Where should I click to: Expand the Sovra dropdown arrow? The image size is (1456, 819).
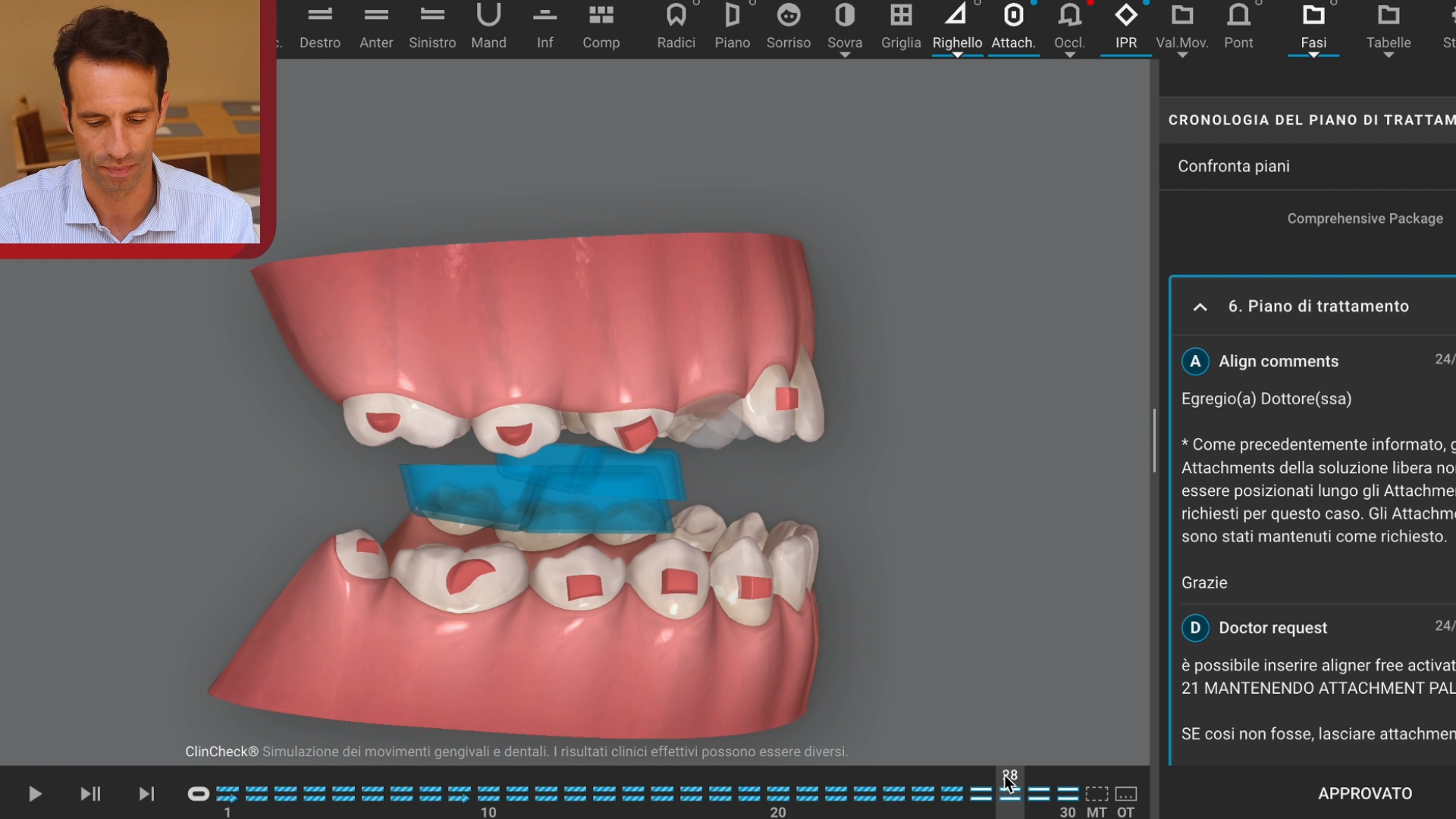pos(845,55)
